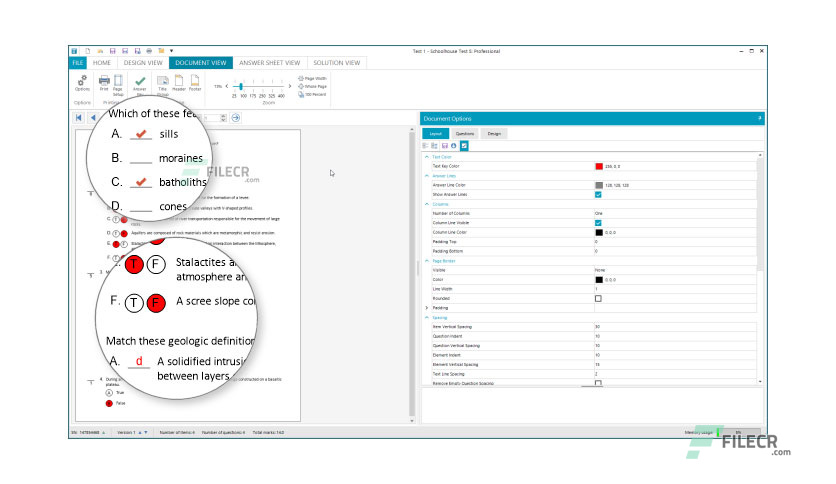Open the quick access toolbar customize arrow
The image size is (836, 484).
coord(172,51)
